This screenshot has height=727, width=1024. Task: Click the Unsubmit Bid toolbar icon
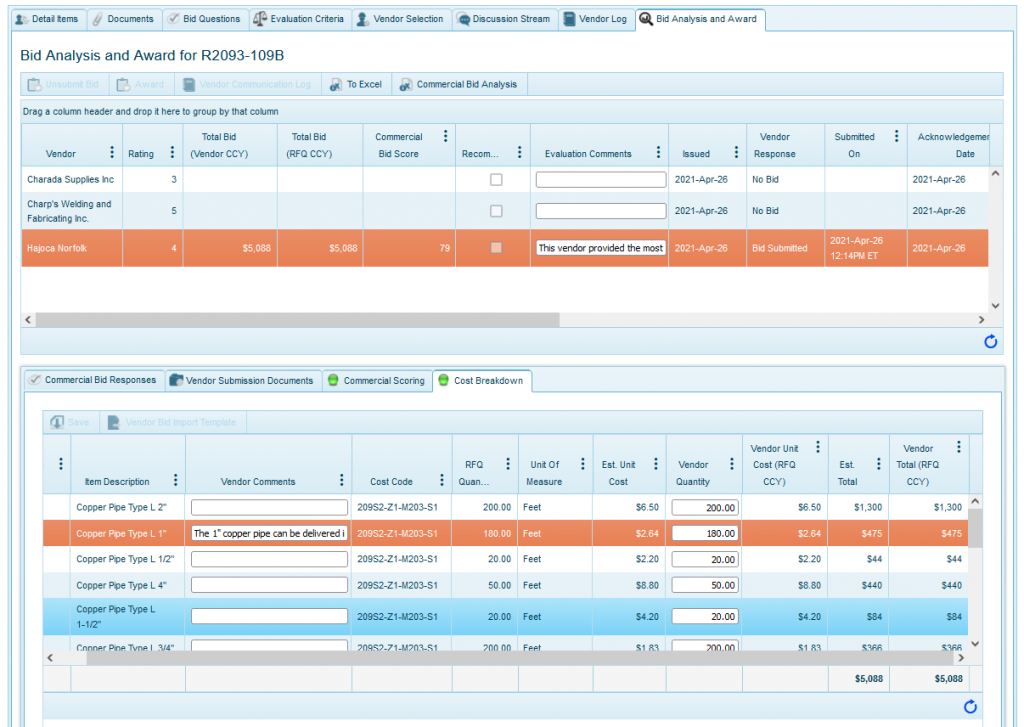coord(63,84)
